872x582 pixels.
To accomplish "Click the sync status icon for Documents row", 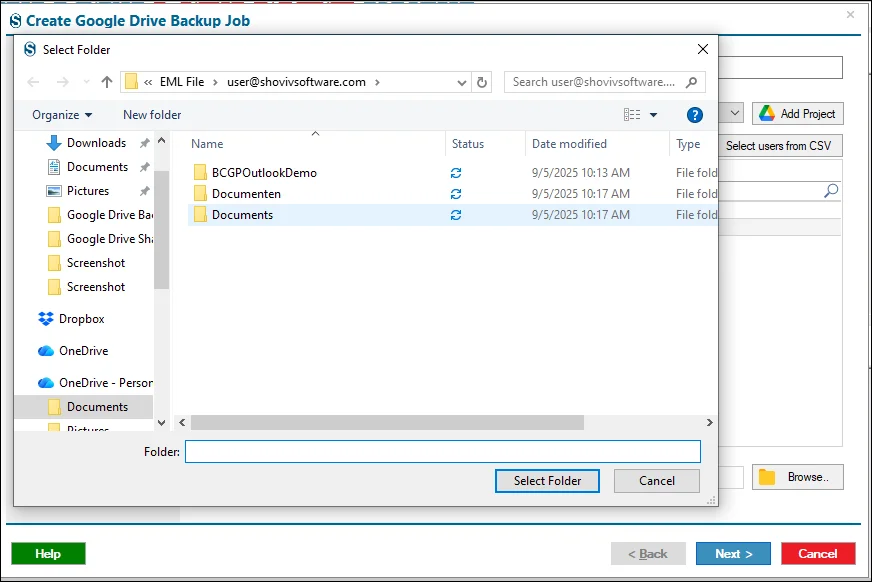I will click(x=456, y=215).
